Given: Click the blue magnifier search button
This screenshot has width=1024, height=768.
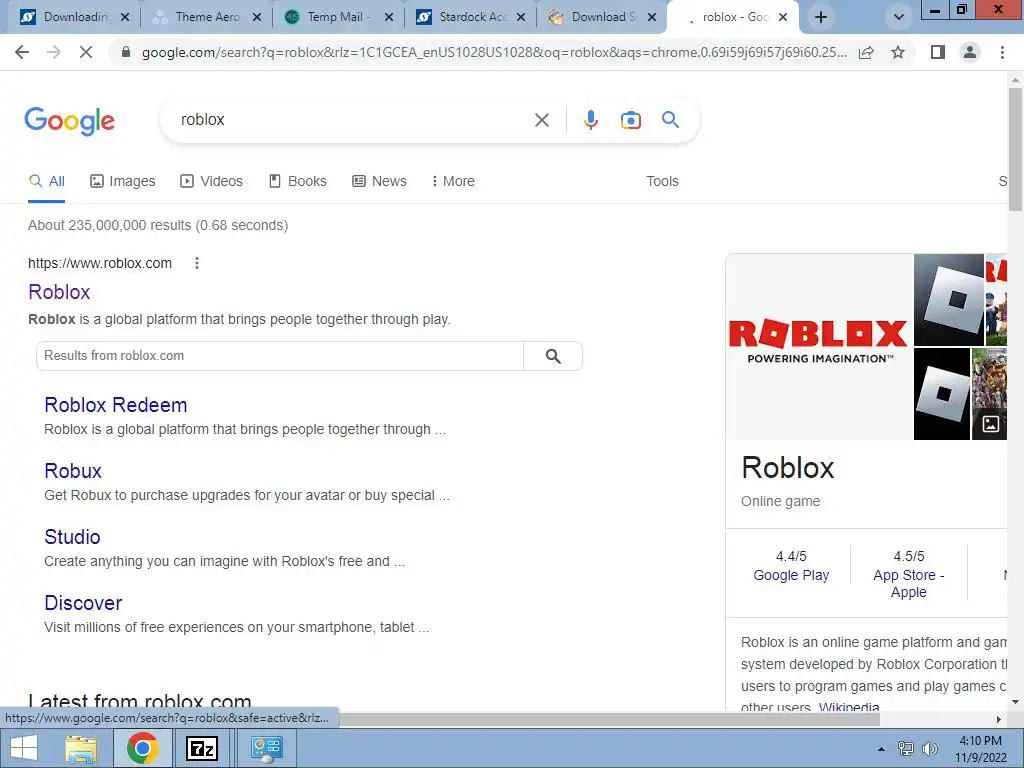Looking at the screenshot, I should 670,120.
